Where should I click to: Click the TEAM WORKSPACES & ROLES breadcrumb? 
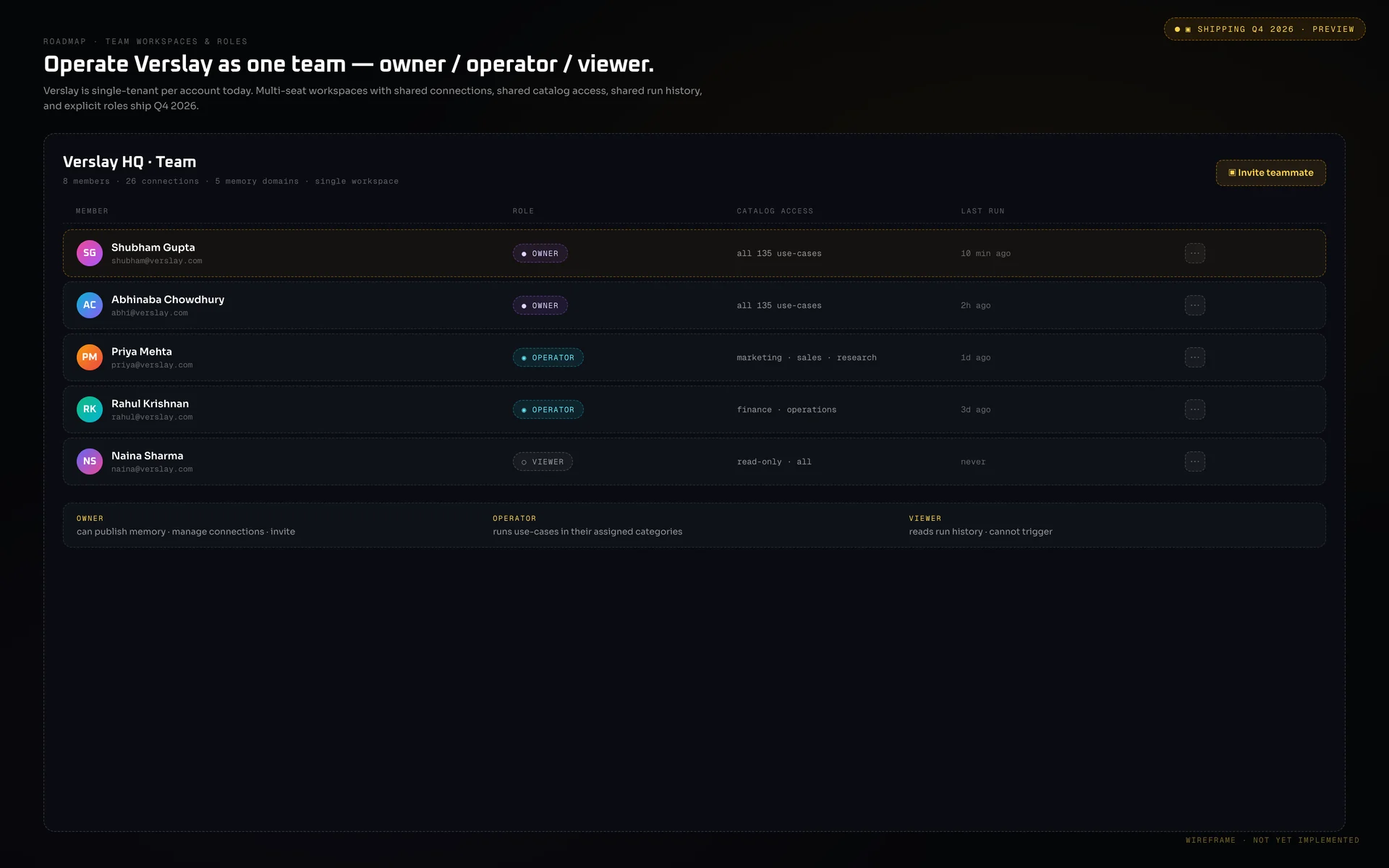click(177, 42)
